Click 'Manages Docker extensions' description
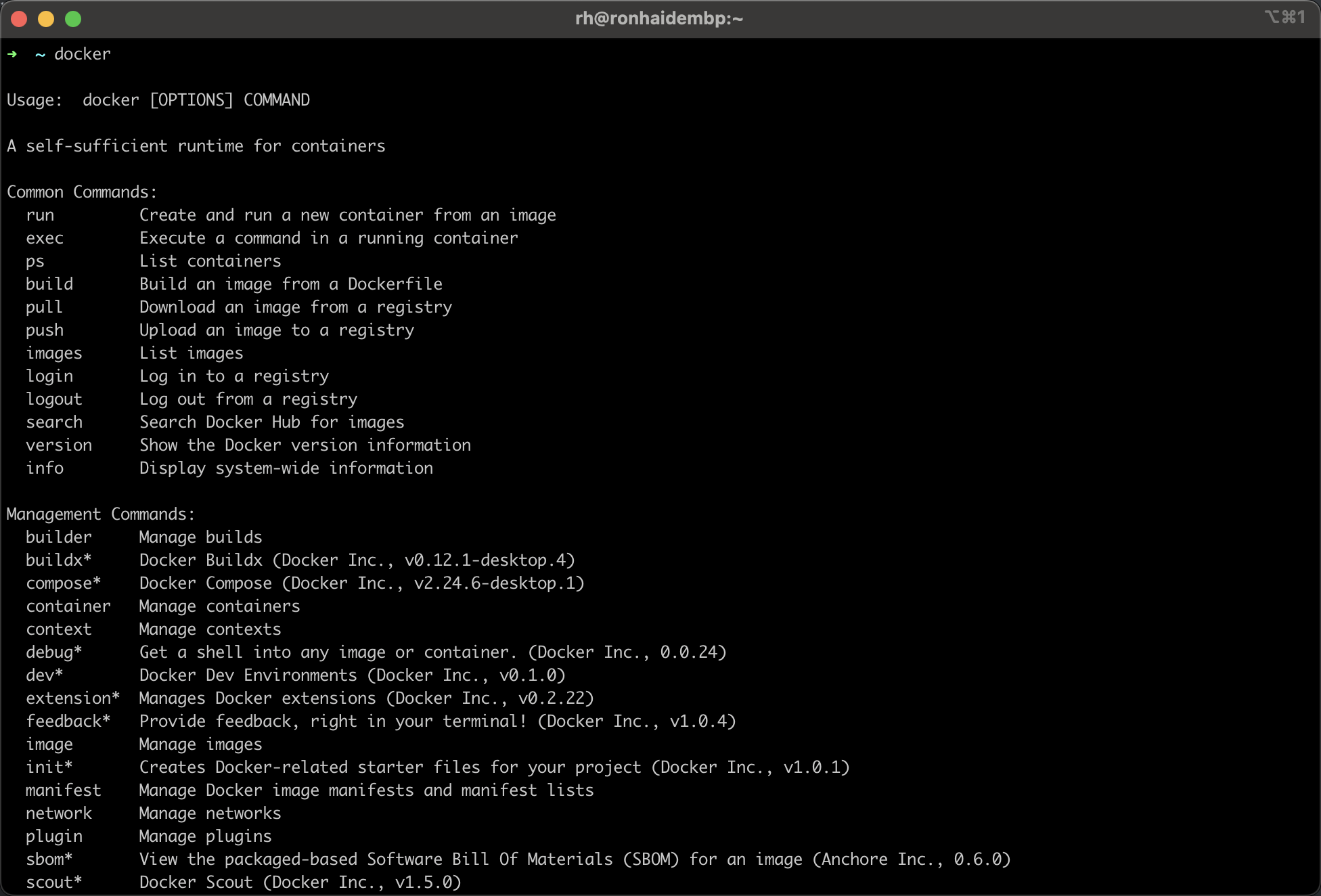Image resolution: width=1321 pixels, height=896 pixels. pyautogui.click(x=258, y=698)
